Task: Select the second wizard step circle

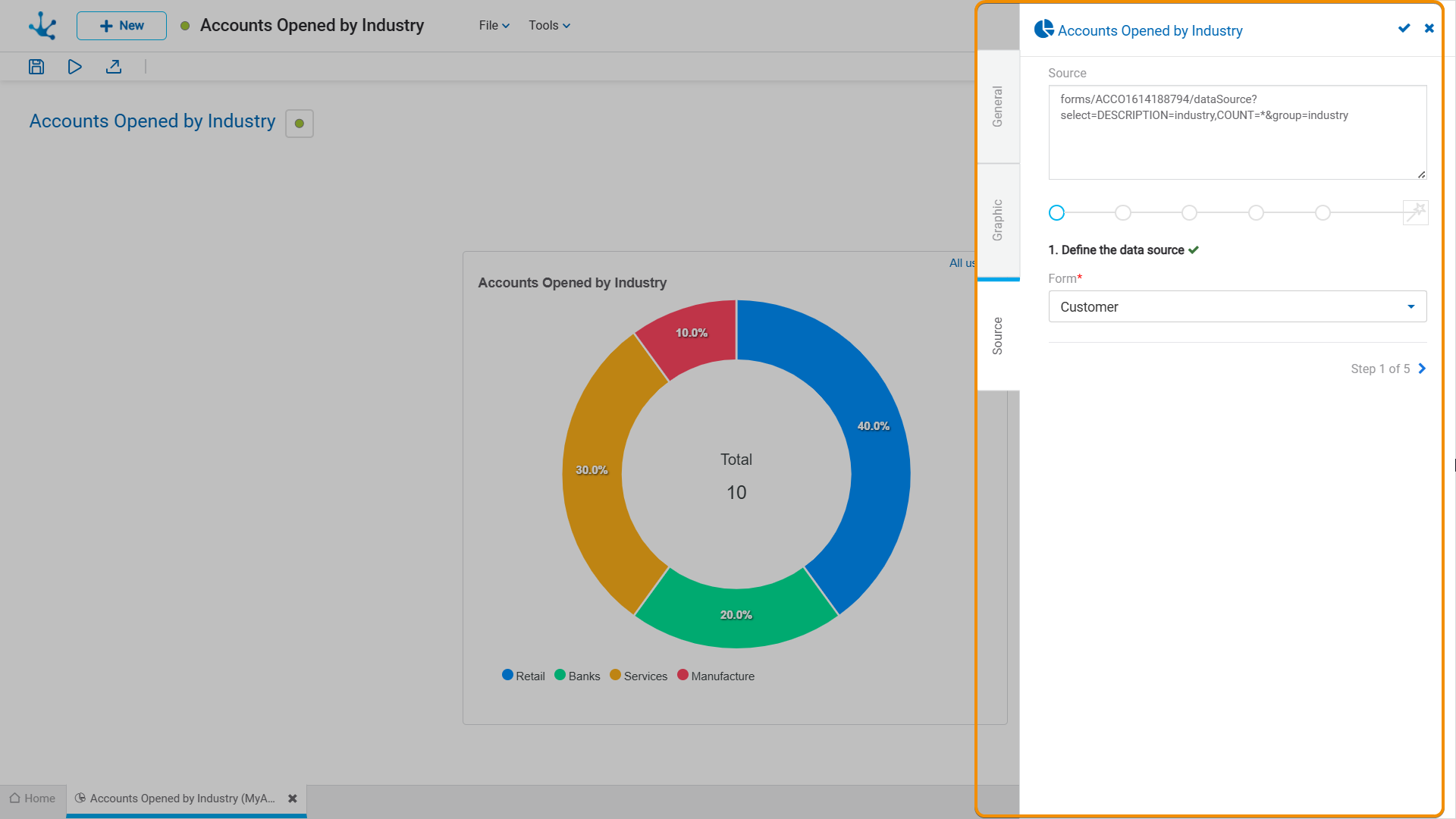Action: [1123, 213]
